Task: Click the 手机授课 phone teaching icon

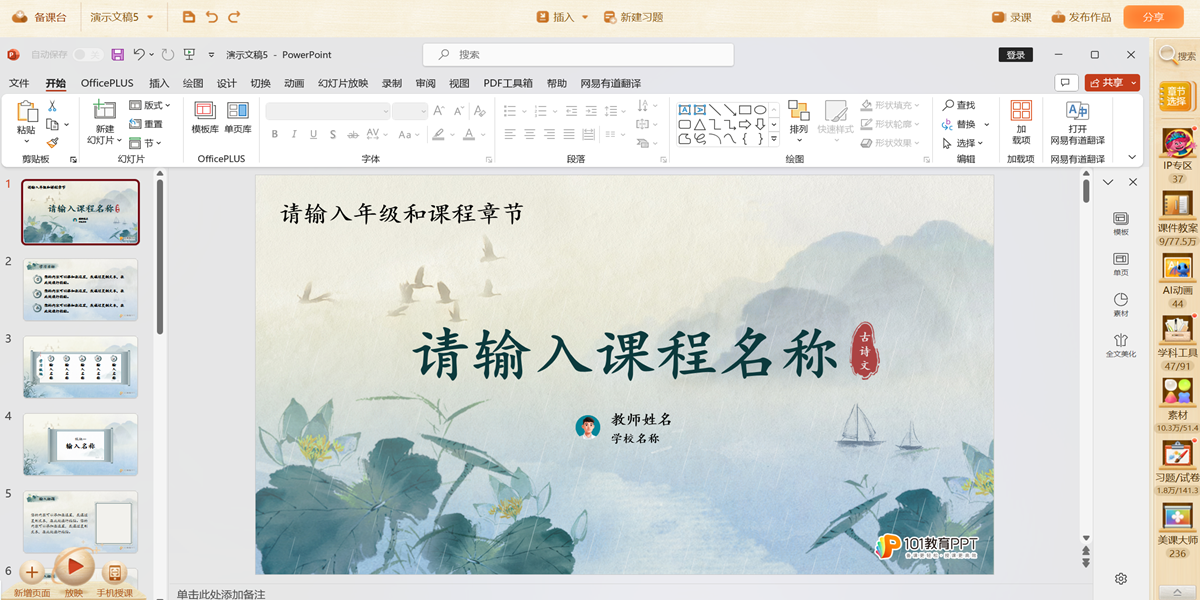Action: [115, 574]
